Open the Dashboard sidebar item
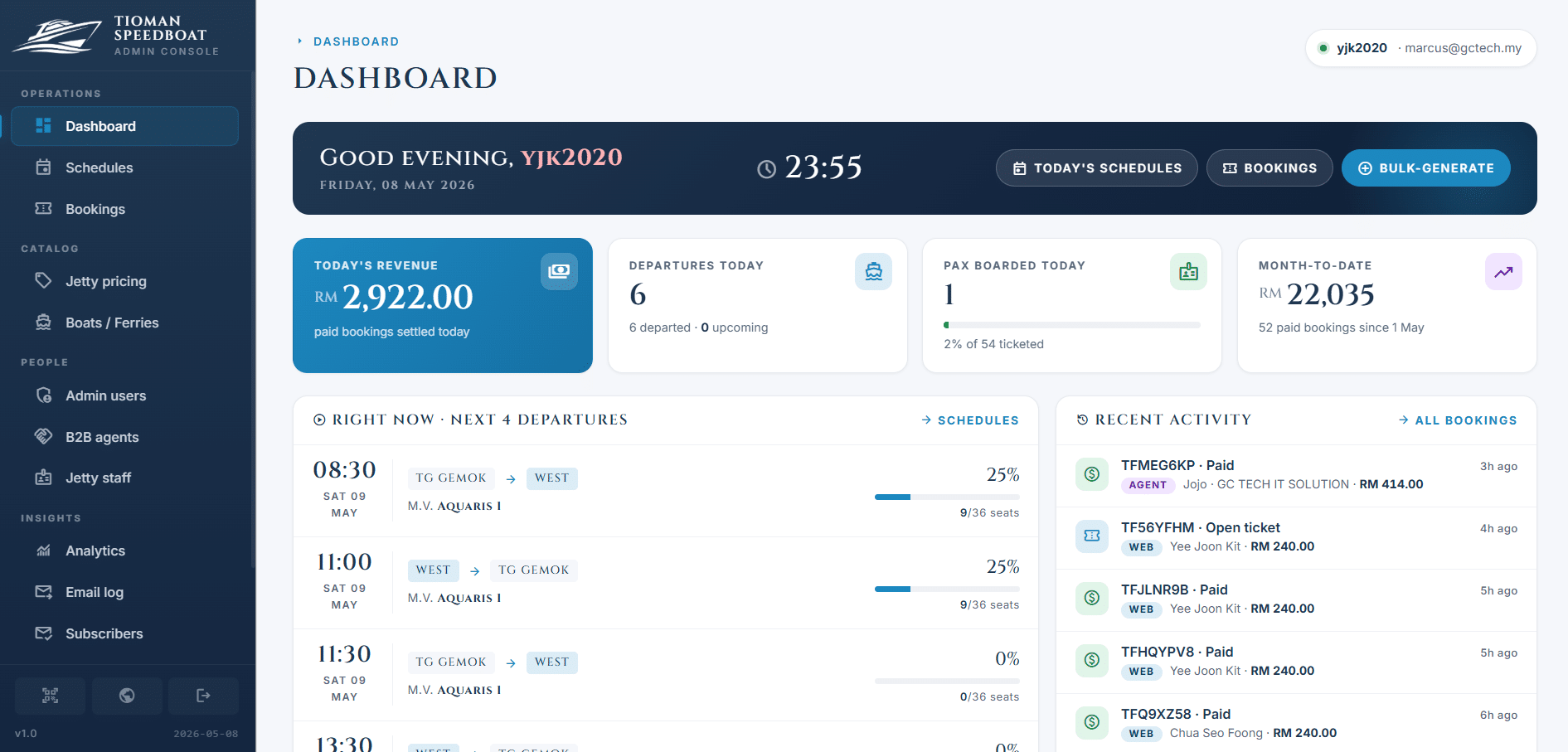The image size is (1568, 752). click(x=124, y=126)
